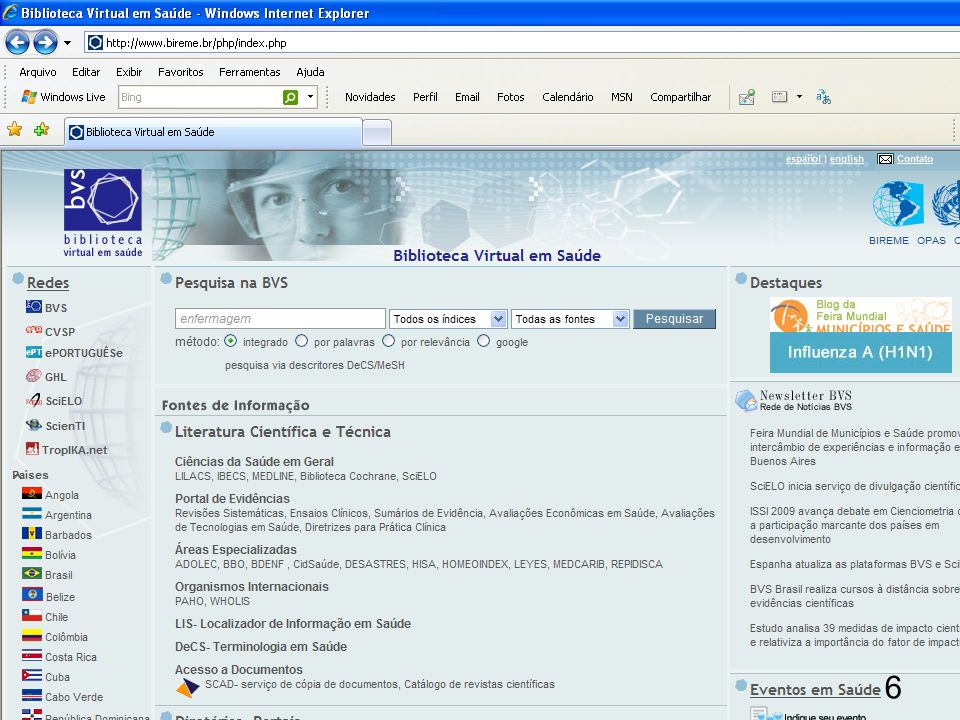This screenshot has width=960, height=720.
Task: Open the Influenza A (H1N1) banner
Action: 860,352
